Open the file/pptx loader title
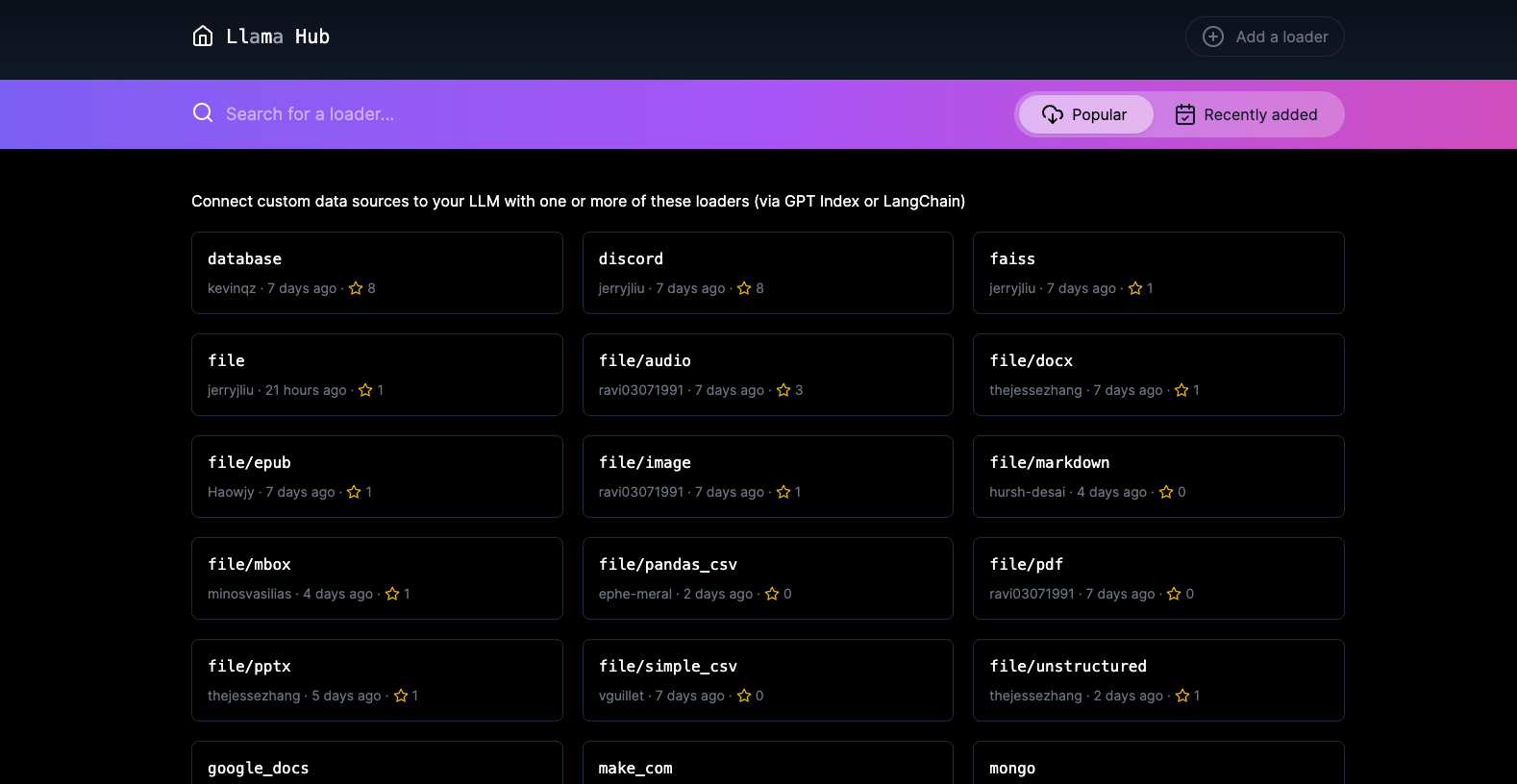Image resolution: width=1517 pixels, height=784 pixels. [249, 666]
